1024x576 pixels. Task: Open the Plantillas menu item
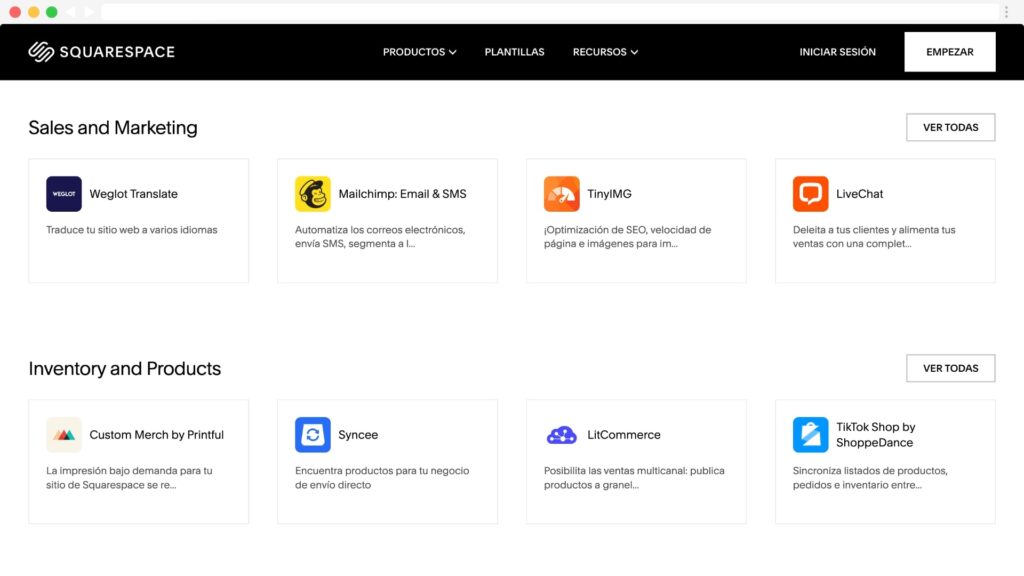(514, 52)
